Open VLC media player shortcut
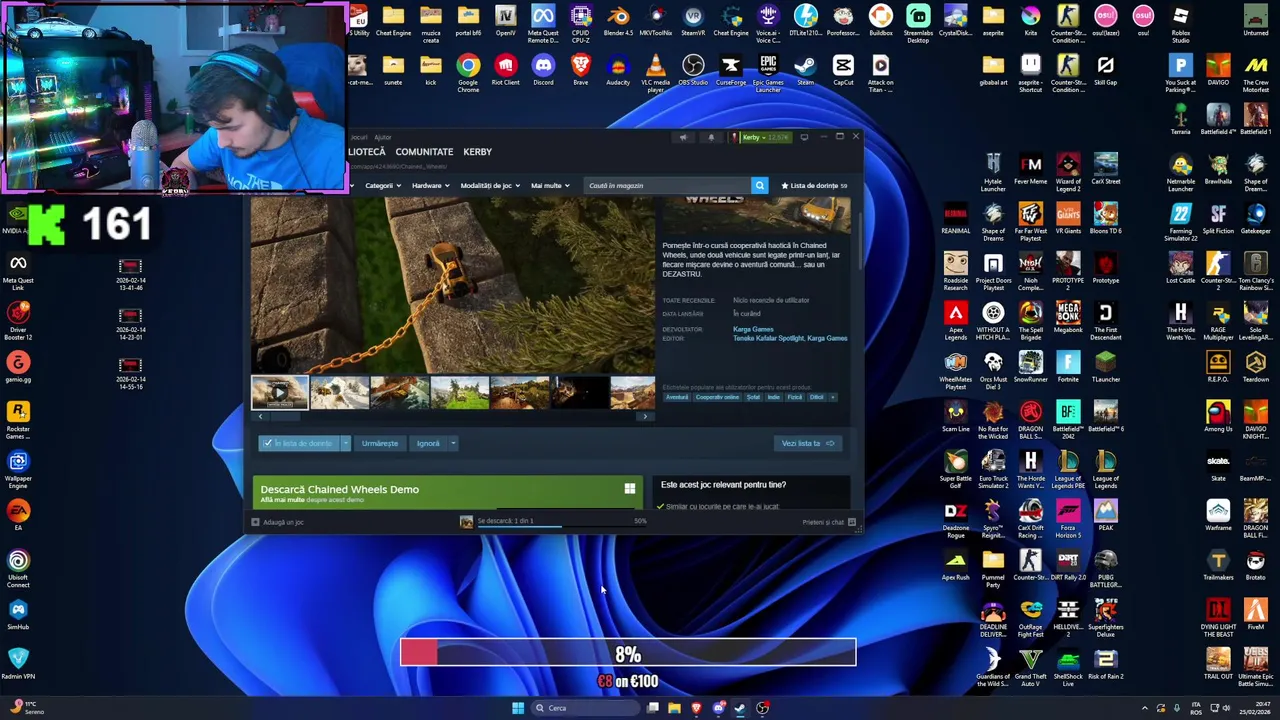The height and width of the screenshot is (720, 1280). coord(655,72)
